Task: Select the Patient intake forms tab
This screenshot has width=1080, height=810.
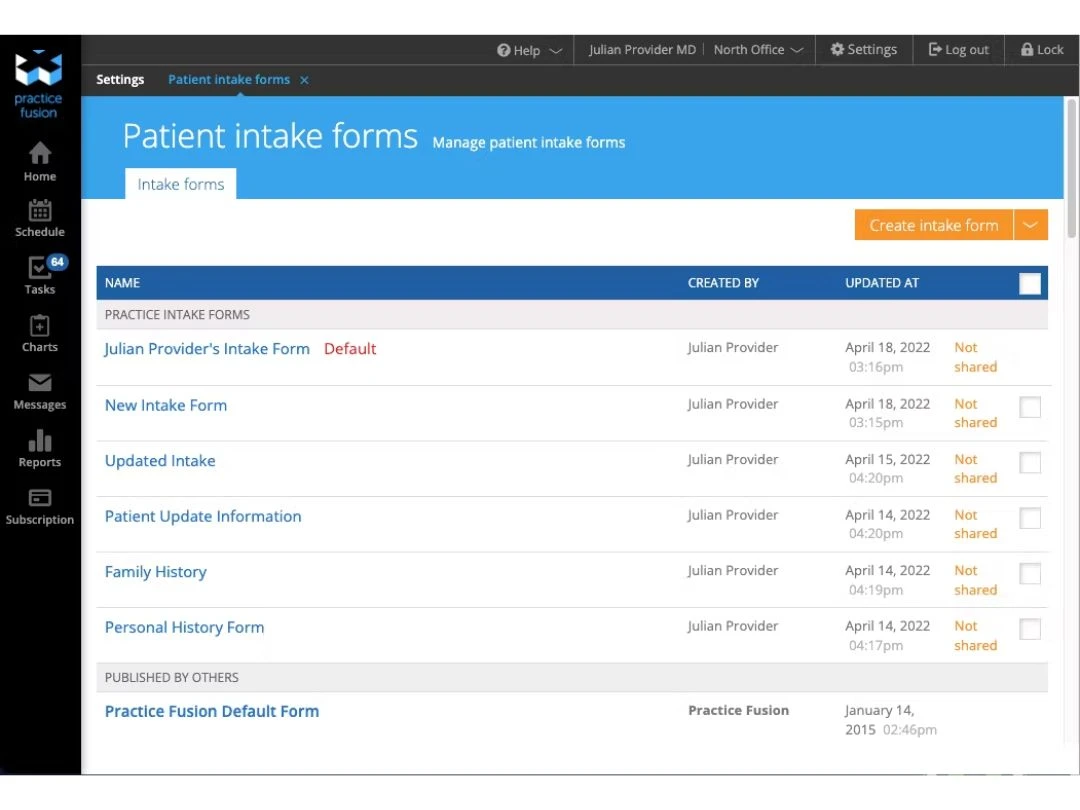Action: point(229,79)
